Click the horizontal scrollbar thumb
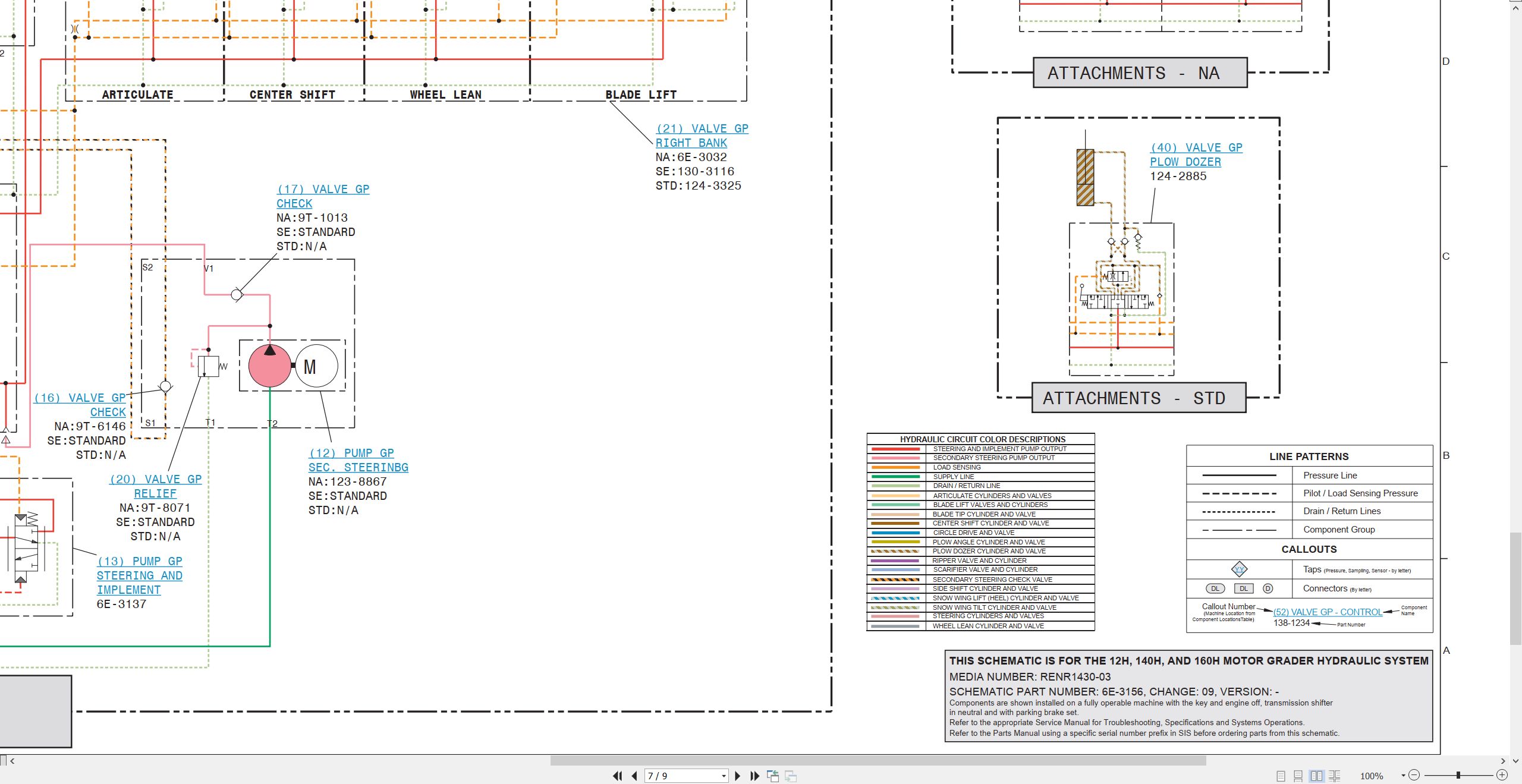The width and height of the screenshot is (1522, 784). pyautogui.click(x=878, y=761)
